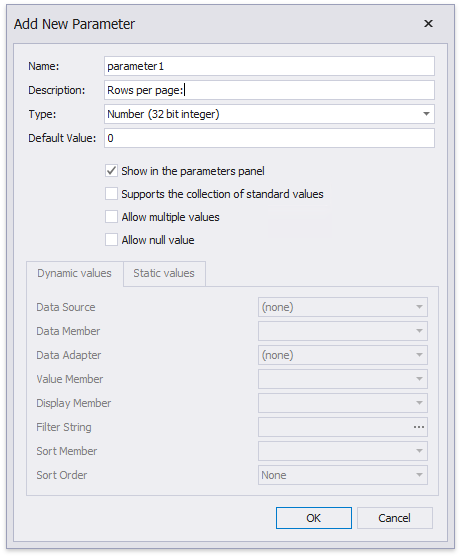The width and height of the screenshot is (461, 557).
Task: Enable Allow null value checkbox
Action: point(111,240)
